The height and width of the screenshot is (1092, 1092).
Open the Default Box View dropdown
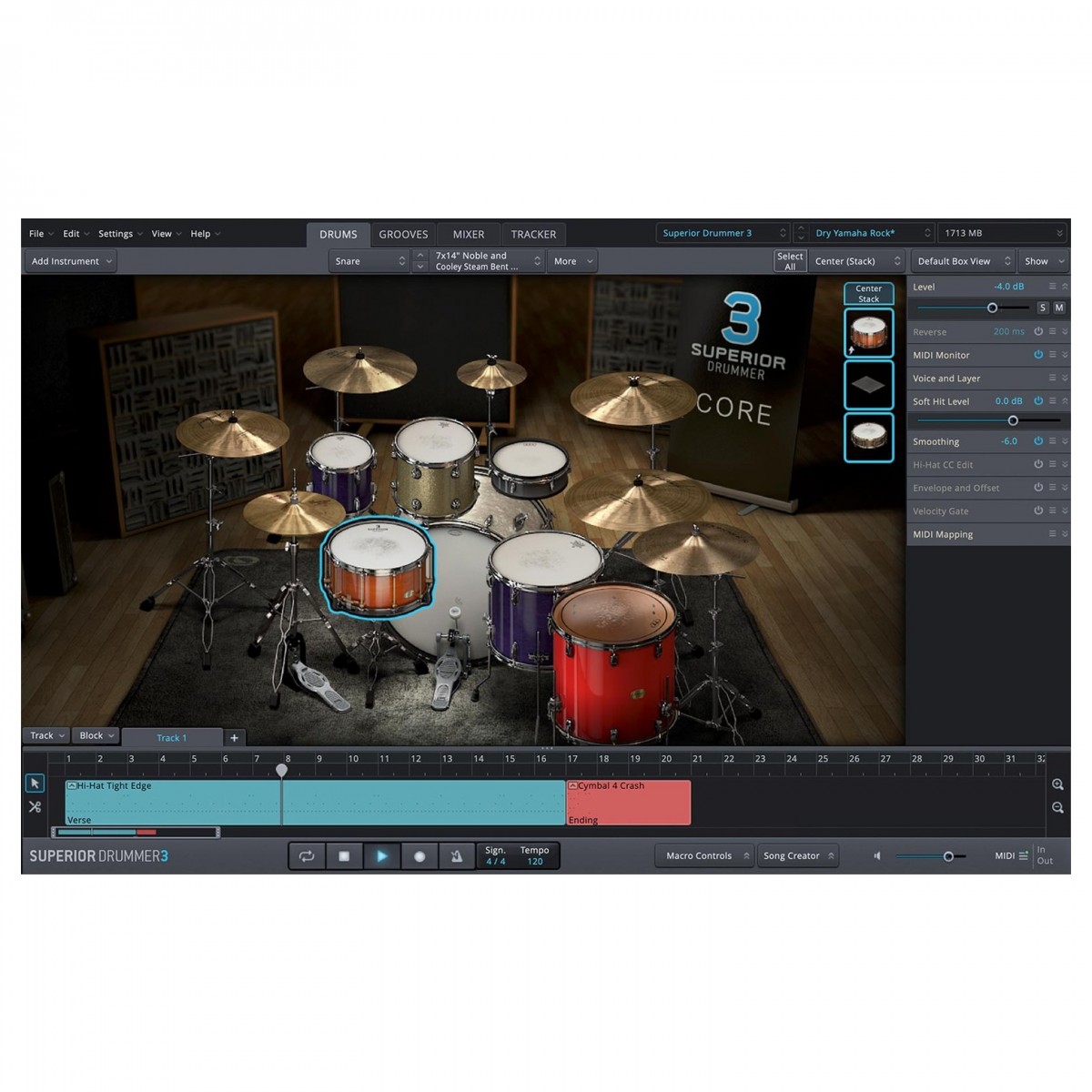tap(962, 261)
